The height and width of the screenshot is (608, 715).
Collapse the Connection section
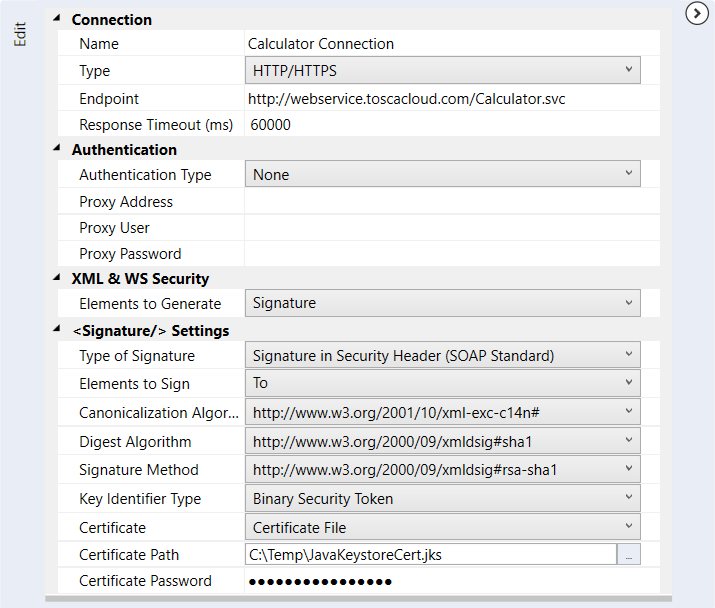pos(56,19)
